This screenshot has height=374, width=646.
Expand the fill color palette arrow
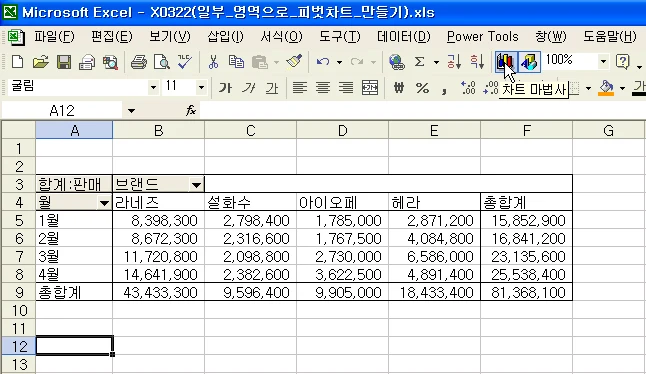[622, 88]
